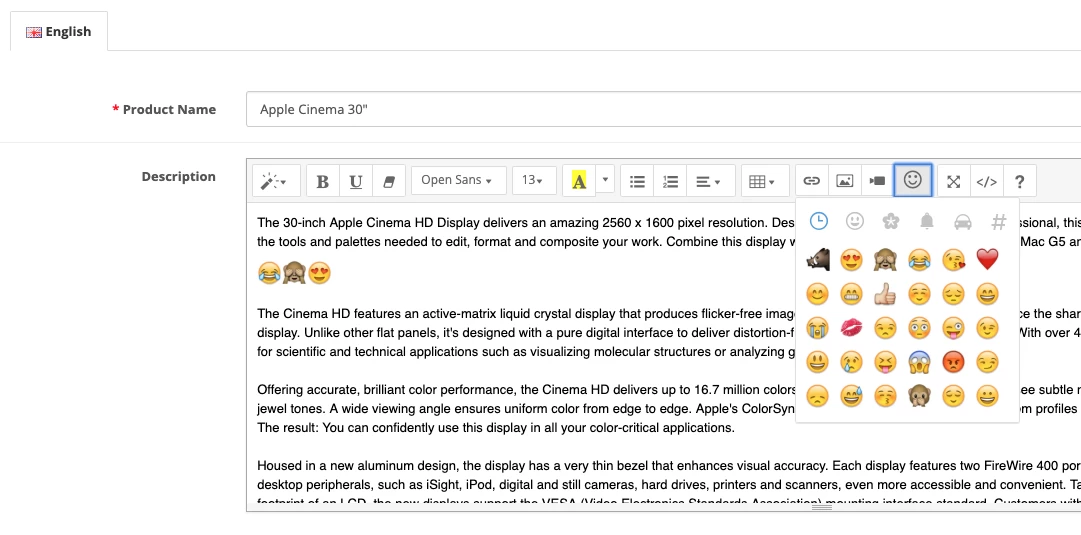Insert the winking tongue-out emoji

click(x=953, y=328)
